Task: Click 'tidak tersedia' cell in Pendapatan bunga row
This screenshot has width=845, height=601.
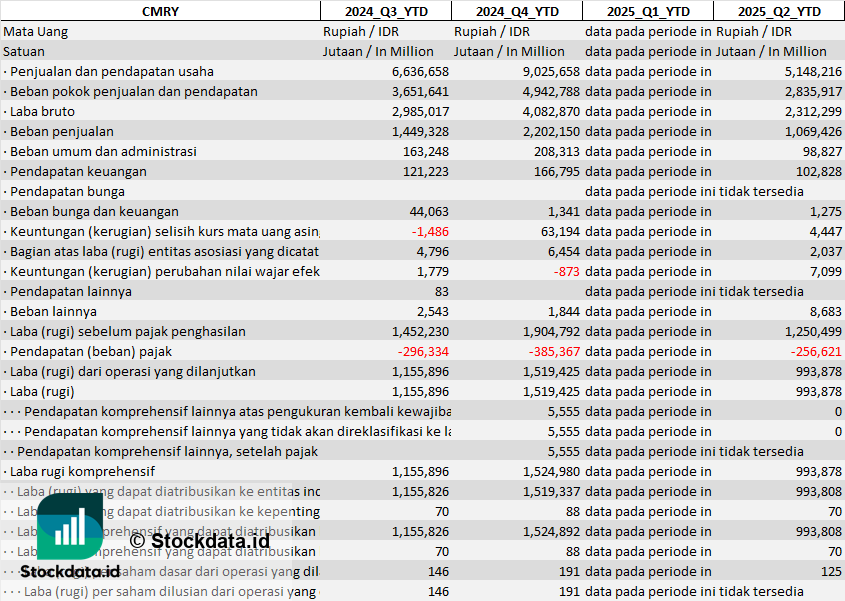Action: pos(694,191)
